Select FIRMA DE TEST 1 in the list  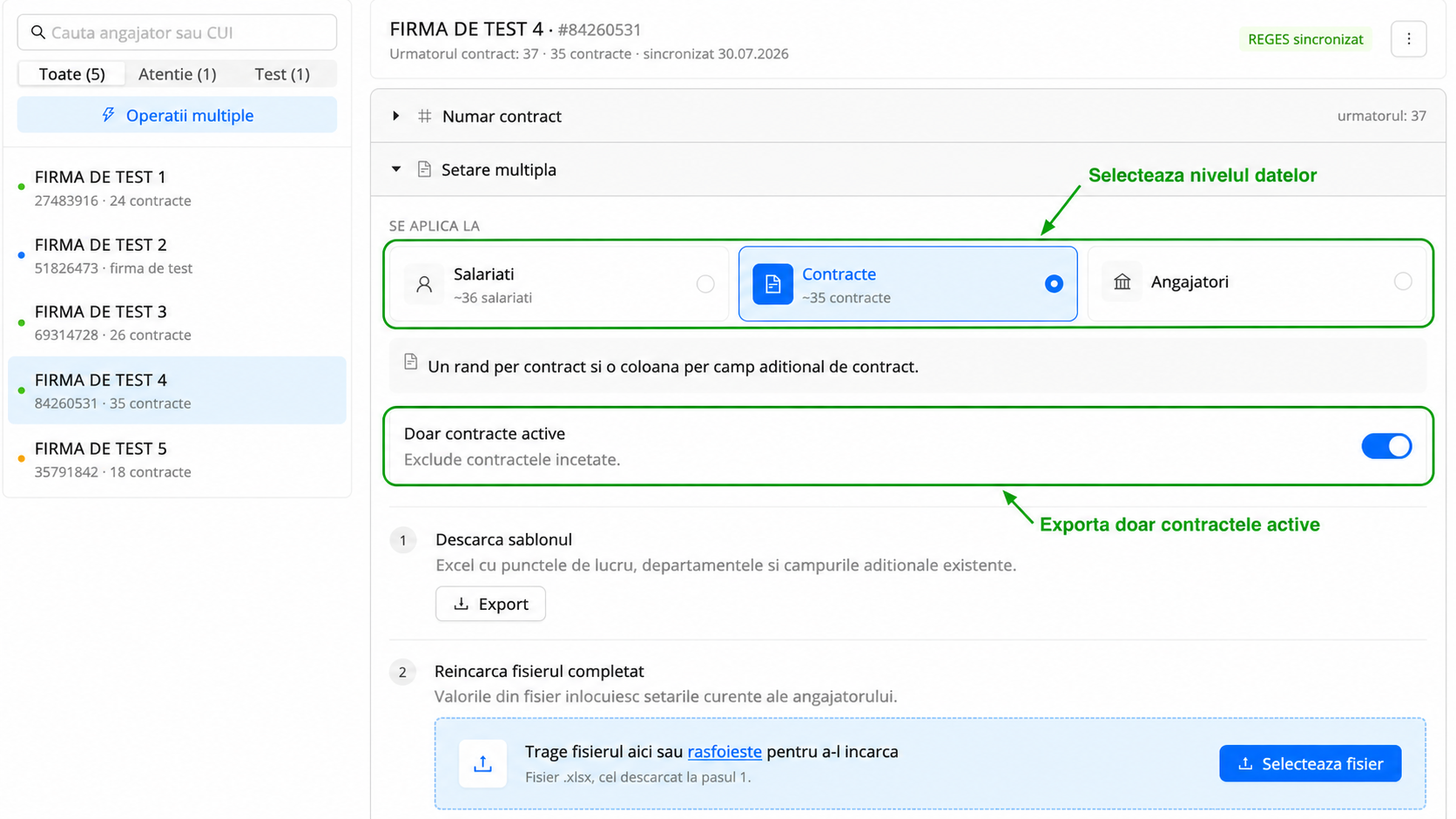coord(177,187)
